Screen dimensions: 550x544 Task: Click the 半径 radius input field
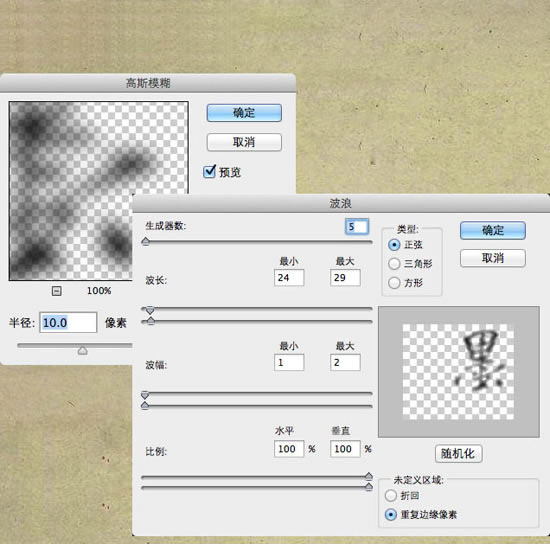(68, 322)
